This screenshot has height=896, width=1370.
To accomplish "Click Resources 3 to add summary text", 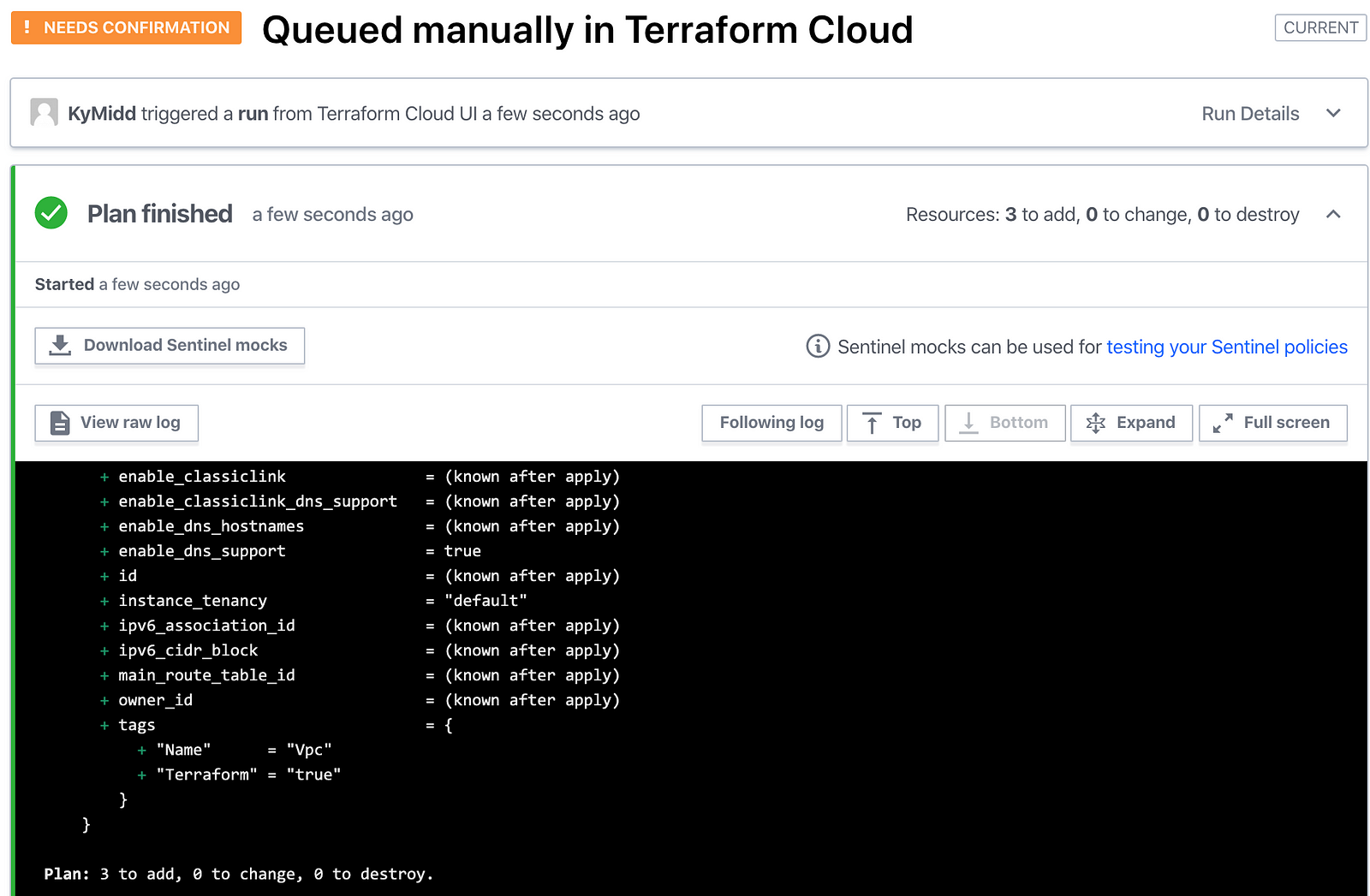I will 1103,214.
